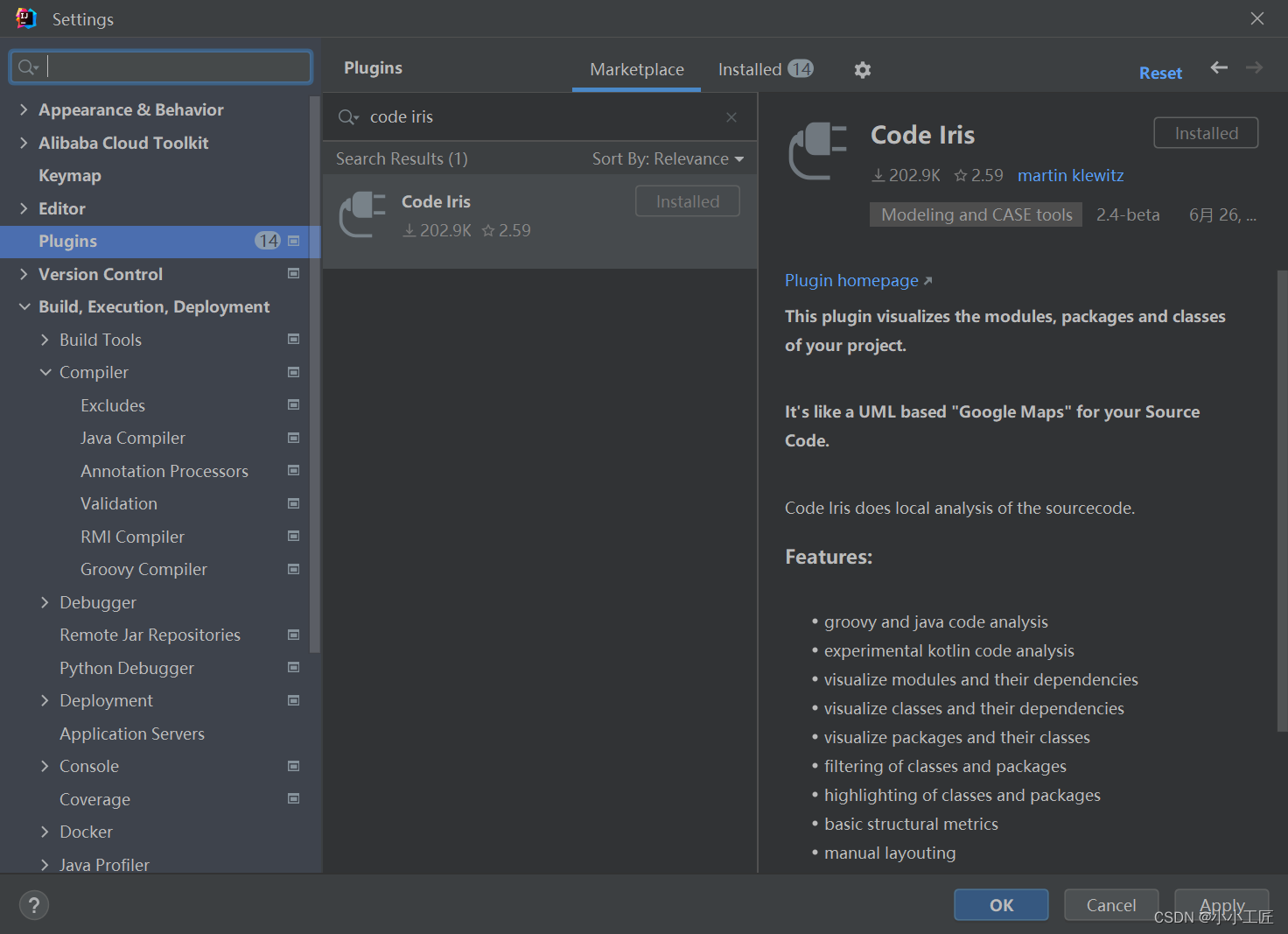Click project-level icon beside Deployment
Viewport: 1288px width, 934px height.
coord(294,700)
